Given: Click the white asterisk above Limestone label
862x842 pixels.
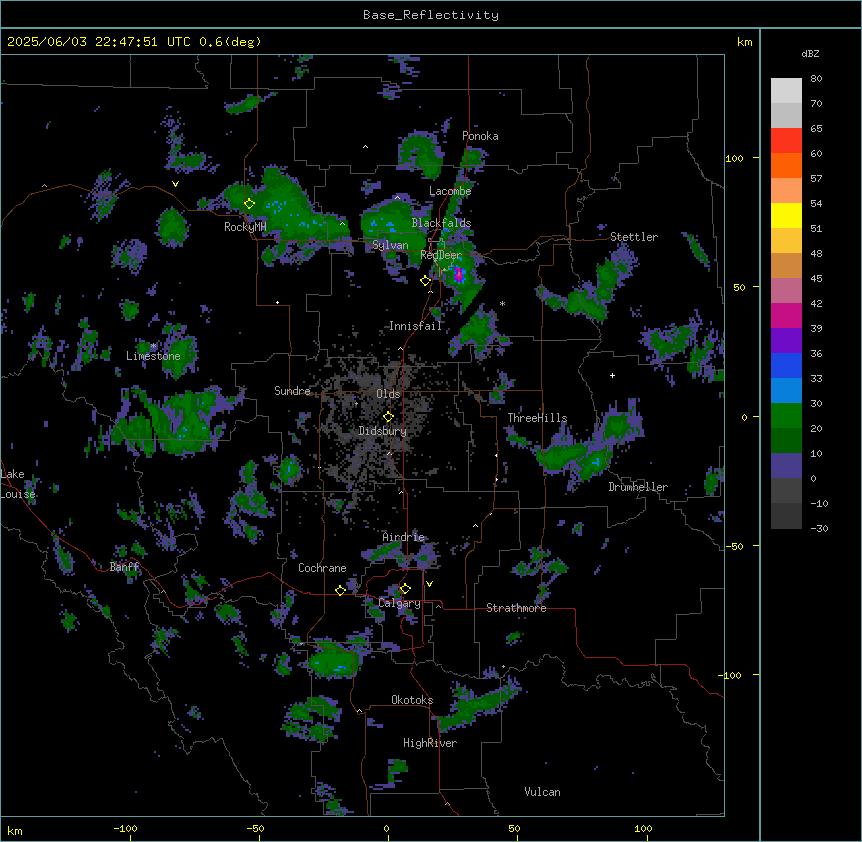Looking at the screenshot, I should [x=154, y=346].
